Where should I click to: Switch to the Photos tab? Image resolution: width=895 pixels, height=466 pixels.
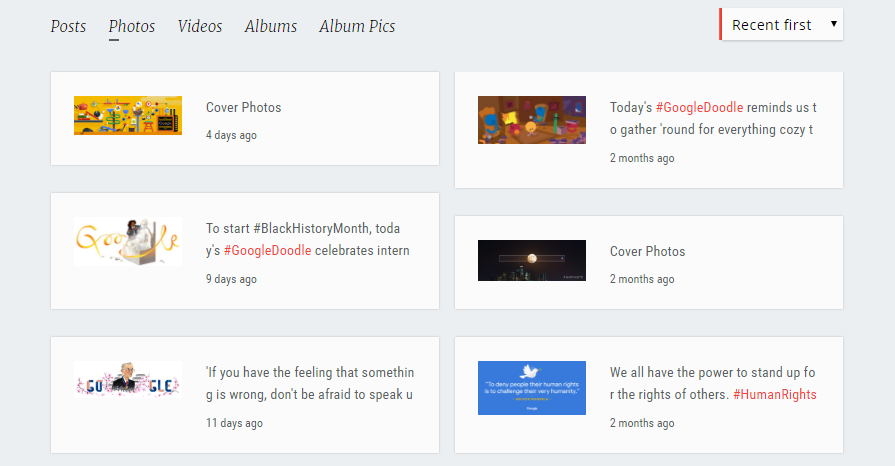pyautogui.click(x=132, y=26)
